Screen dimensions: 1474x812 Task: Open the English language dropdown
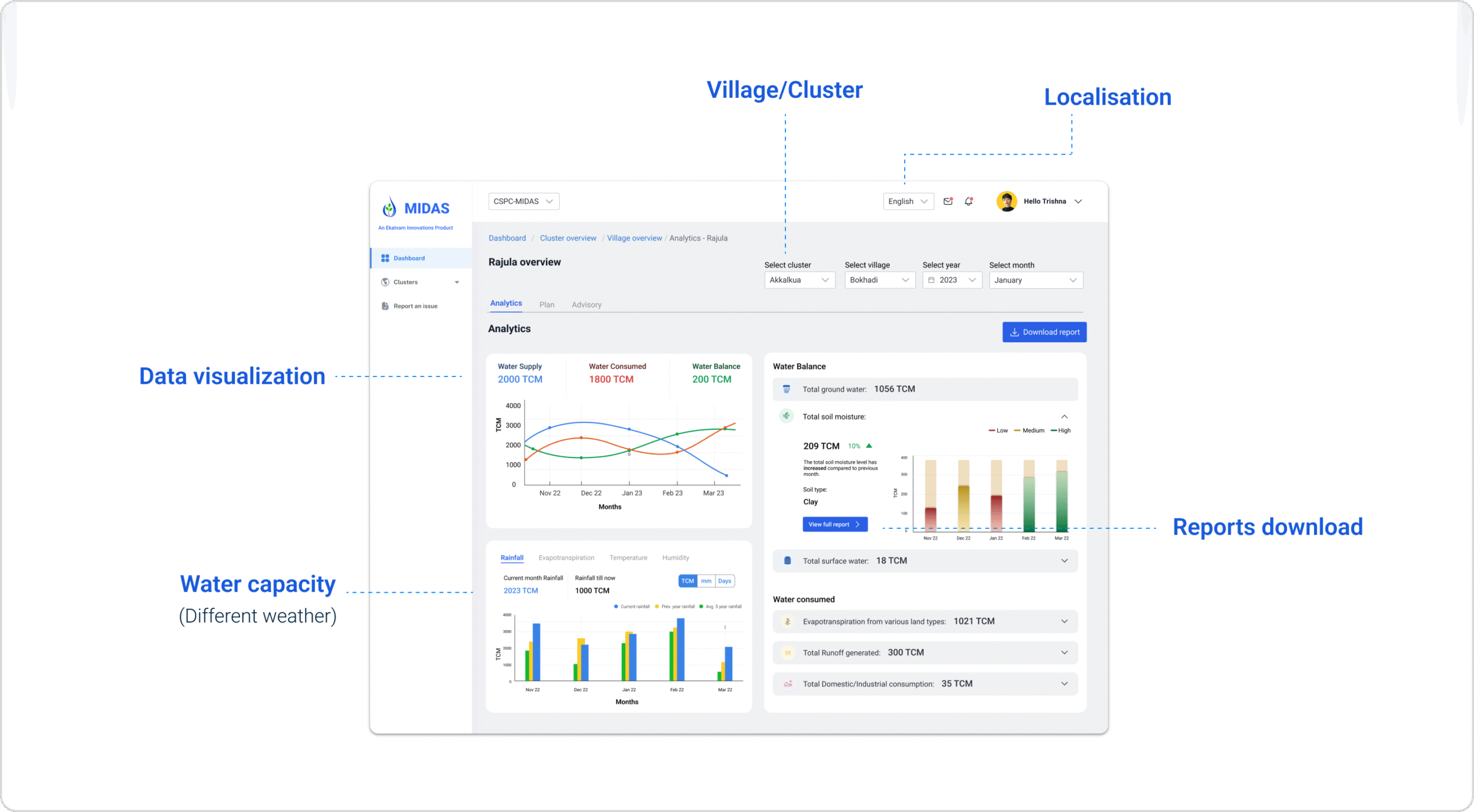[908, 201]
